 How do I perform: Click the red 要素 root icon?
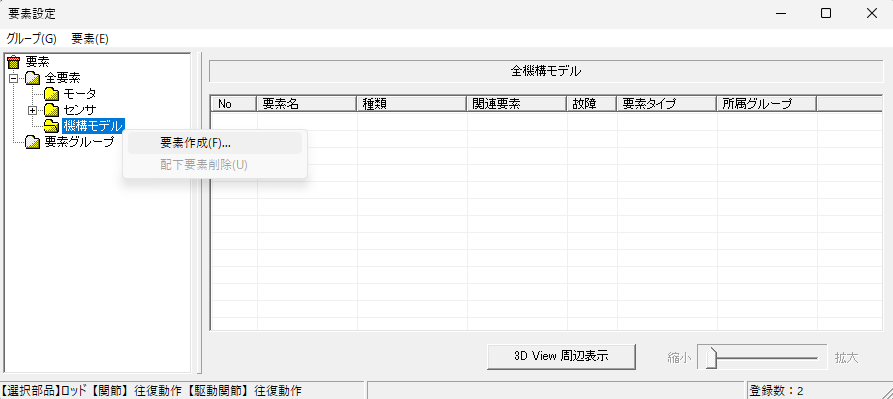14,62
